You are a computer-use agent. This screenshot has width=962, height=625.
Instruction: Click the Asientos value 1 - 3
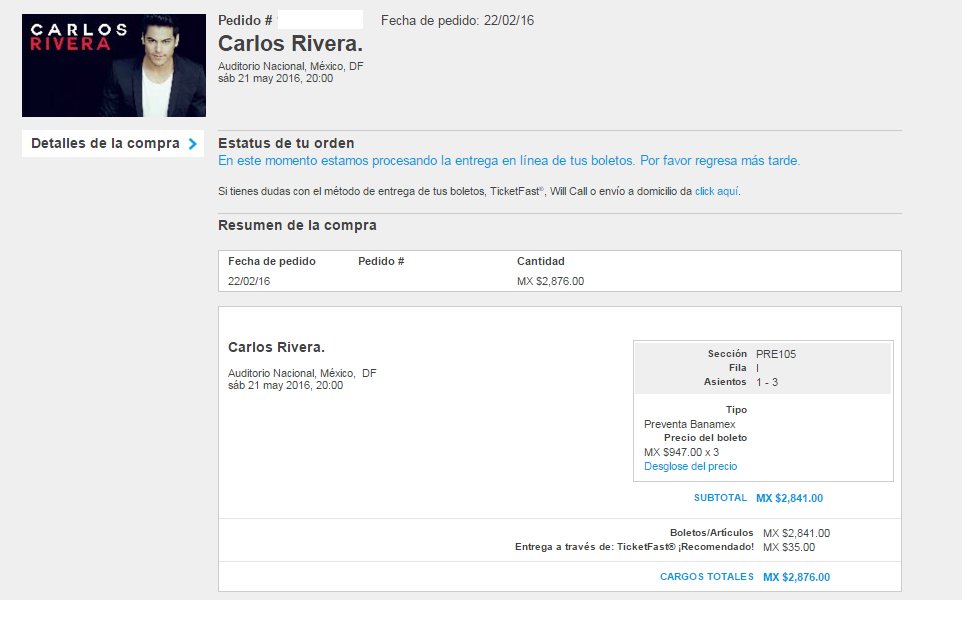(x=767, y=382)
